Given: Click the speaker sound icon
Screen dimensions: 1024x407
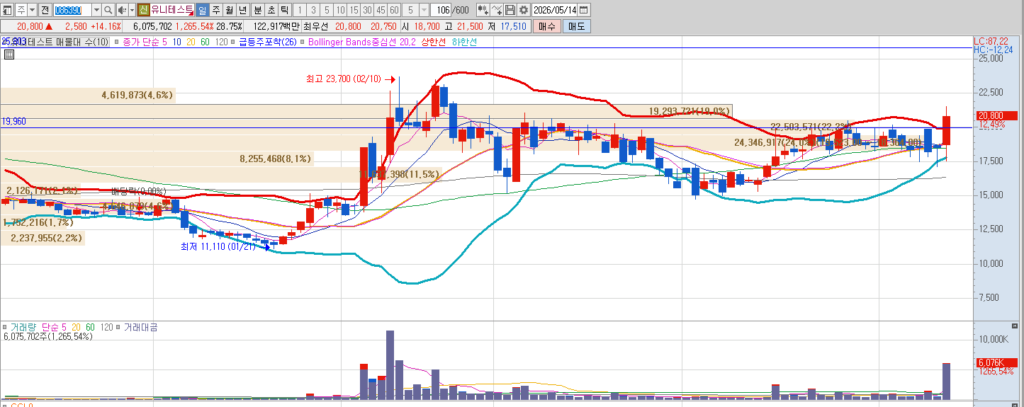Looking at the screenshot, I should point(121,10).
